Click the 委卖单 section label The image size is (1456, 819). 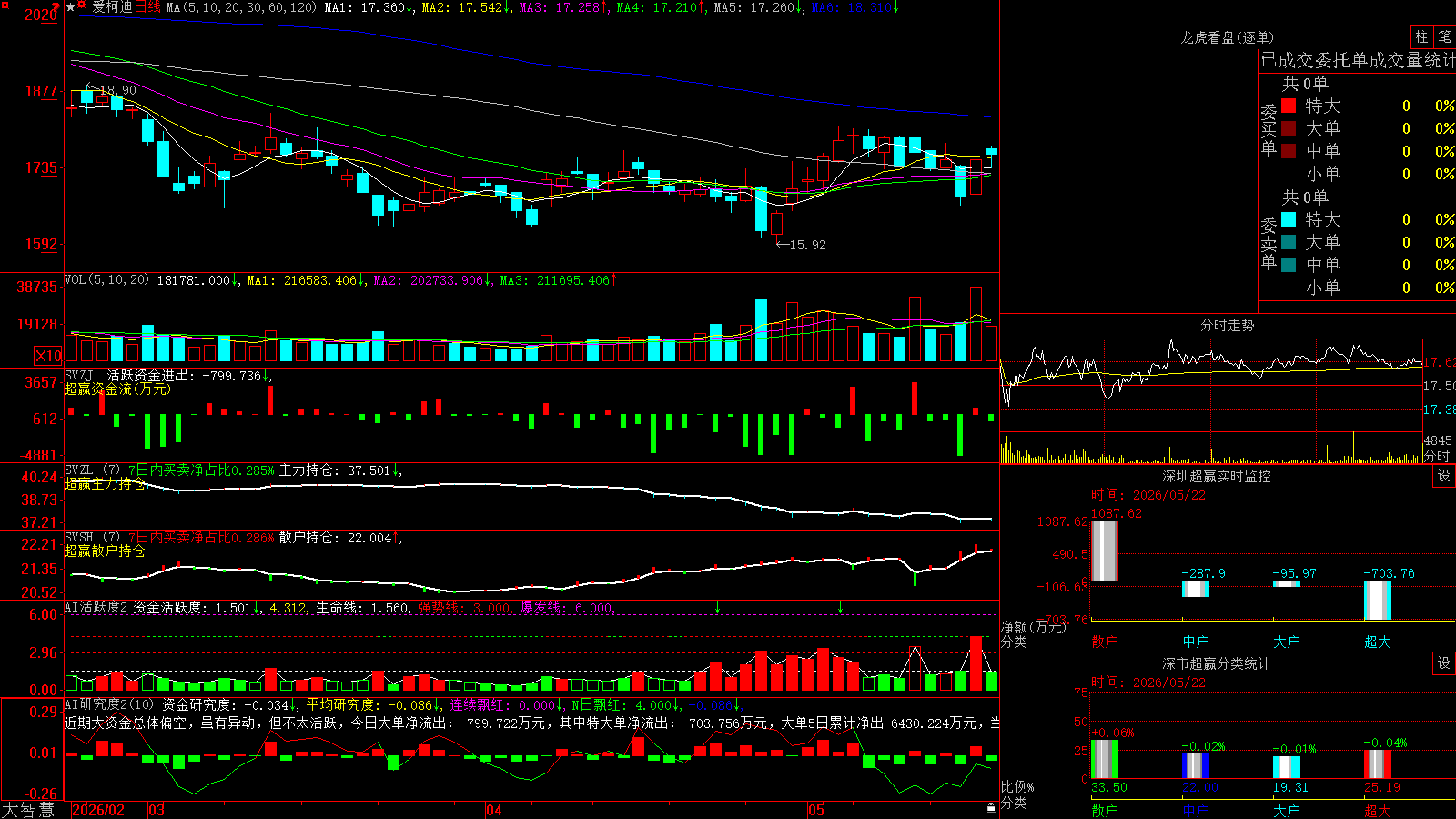pos(1269,243)
